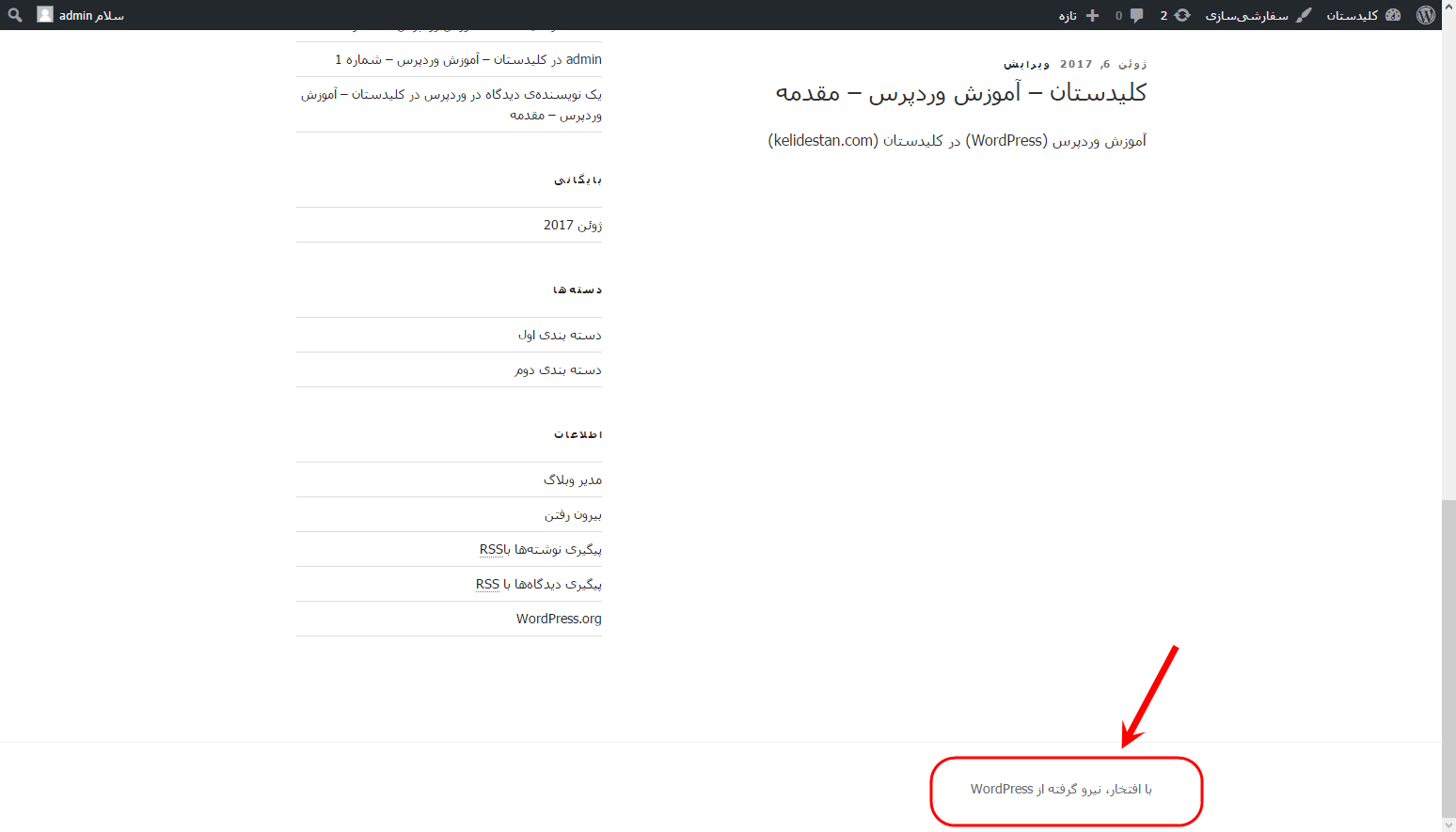
Task: Click the dashboard icon beside کلیدستان
Action: [x=1393, y=15]
